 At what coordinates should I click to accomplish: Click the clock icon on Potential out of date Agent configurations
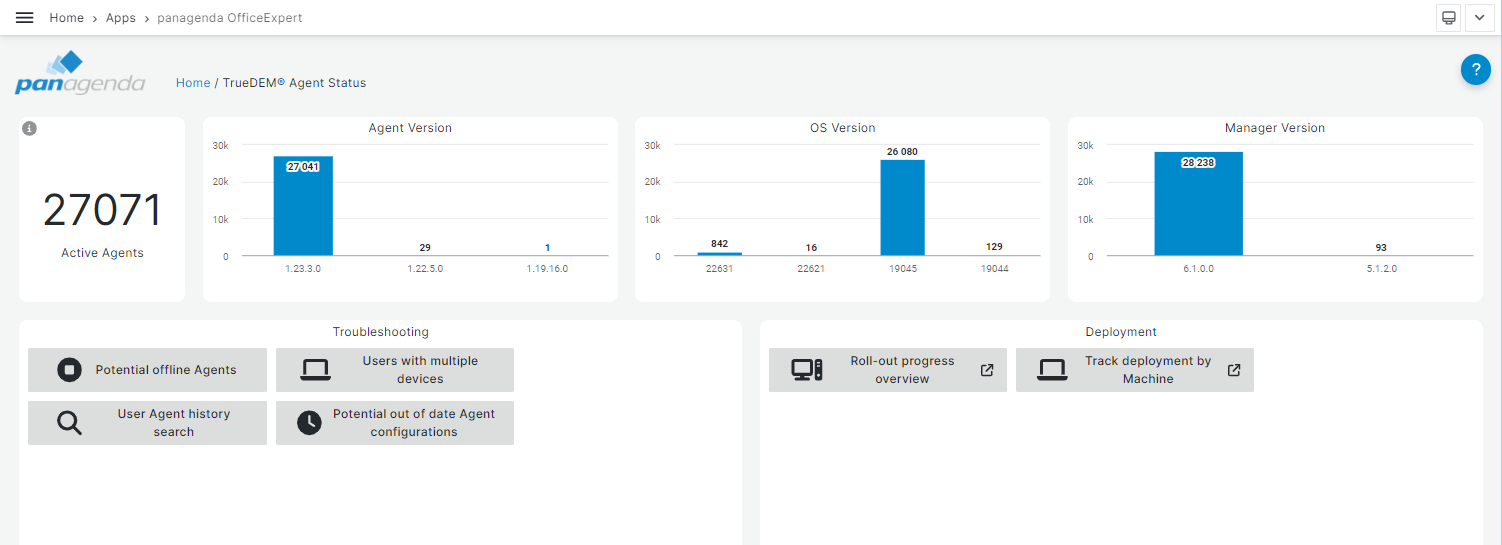(x=310, y=423)
